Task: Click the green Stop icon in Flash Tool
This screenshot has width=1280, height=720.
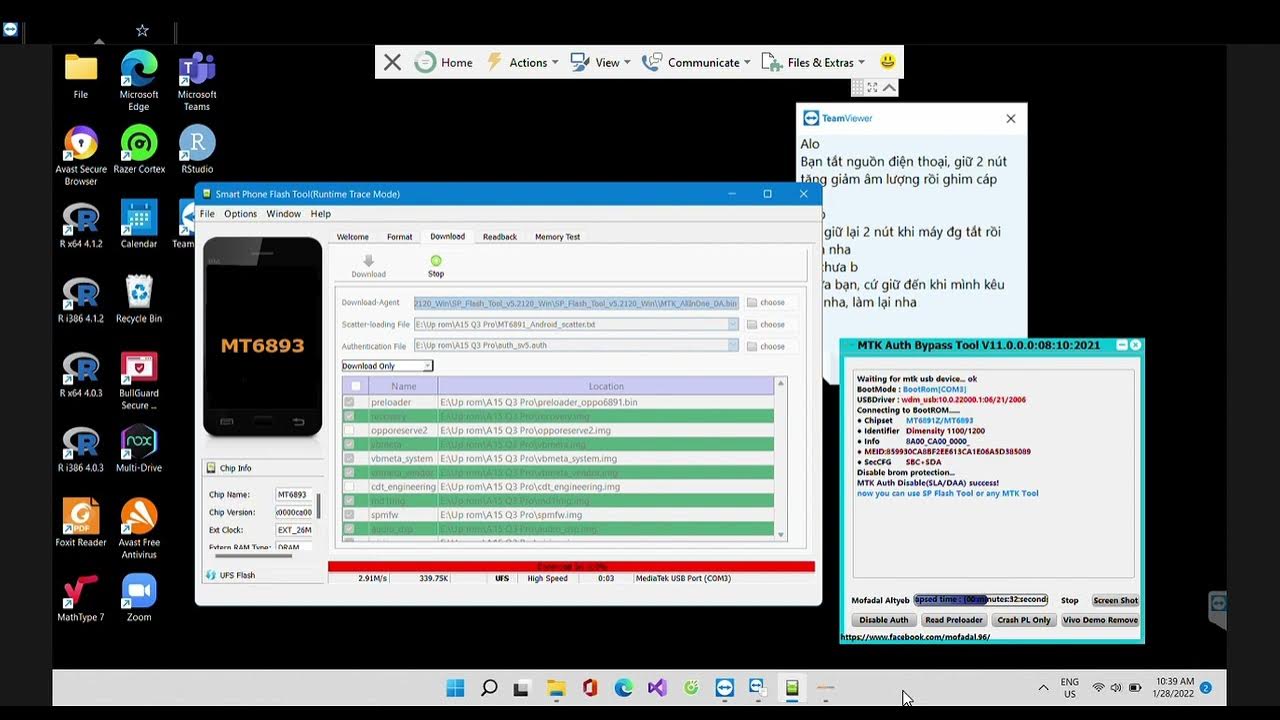Action: click(436, 260)
